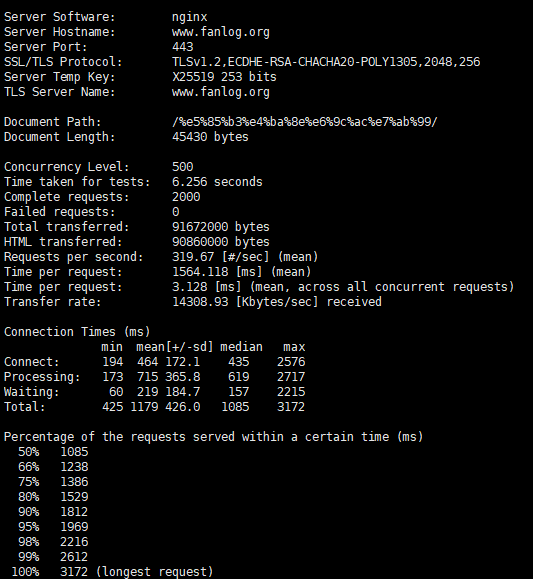Click the server hostname www.fanlog.org
The width and height of the screenshot is (533, 579).
click(x=221, y=32)
